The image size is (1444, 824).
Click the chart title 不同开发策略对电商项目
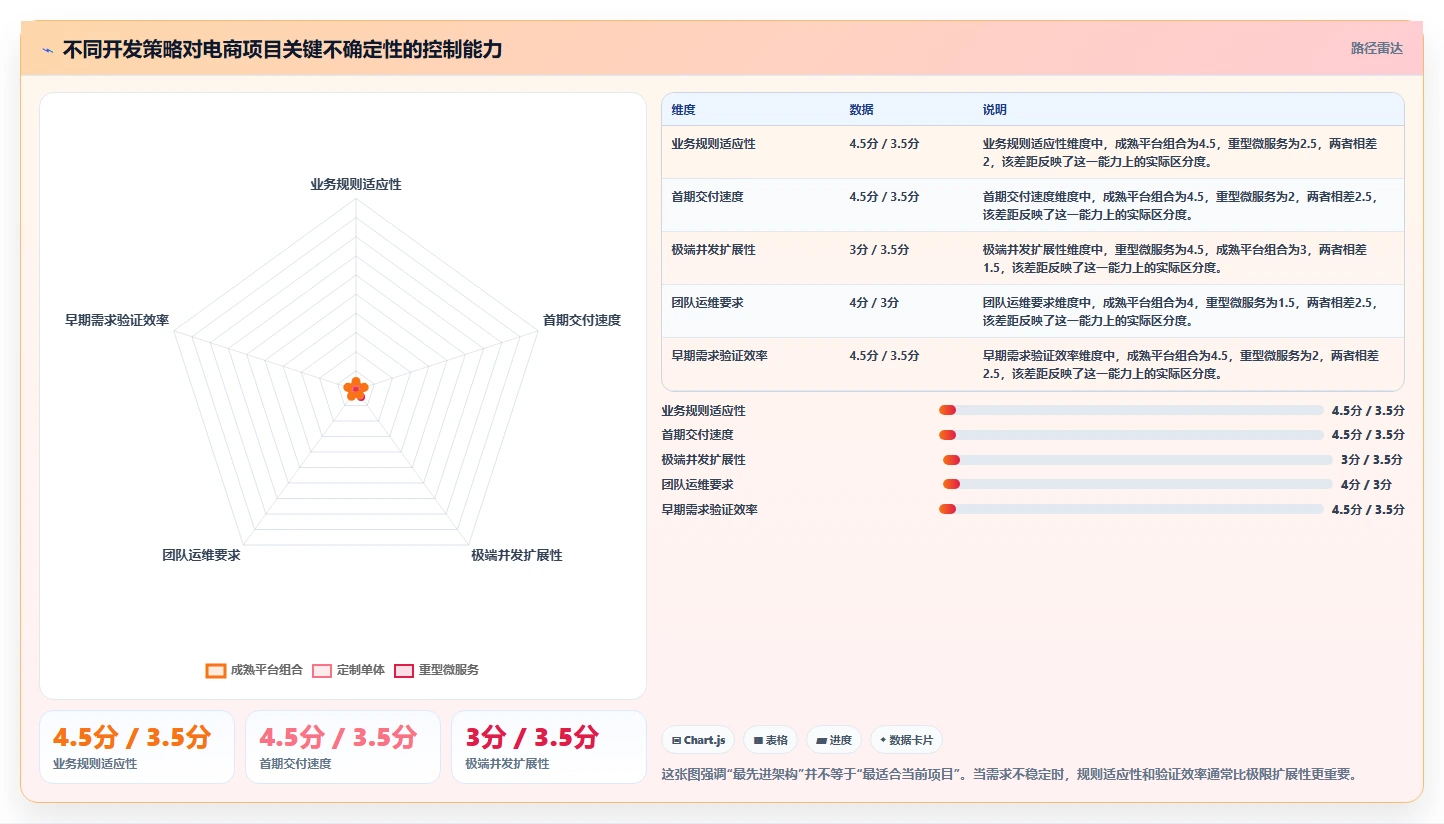283,50
